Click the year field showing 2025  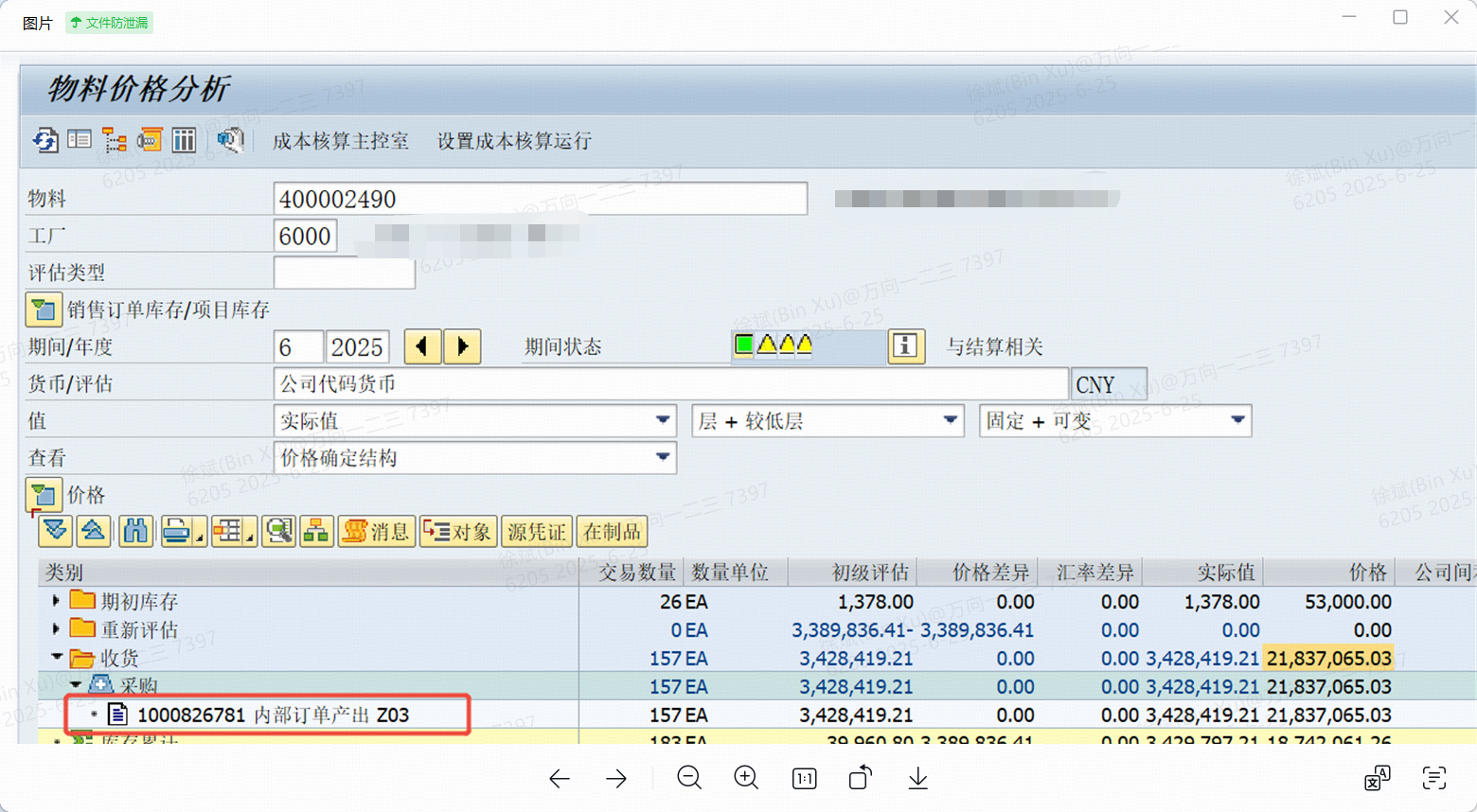click(x=357, y=346)
